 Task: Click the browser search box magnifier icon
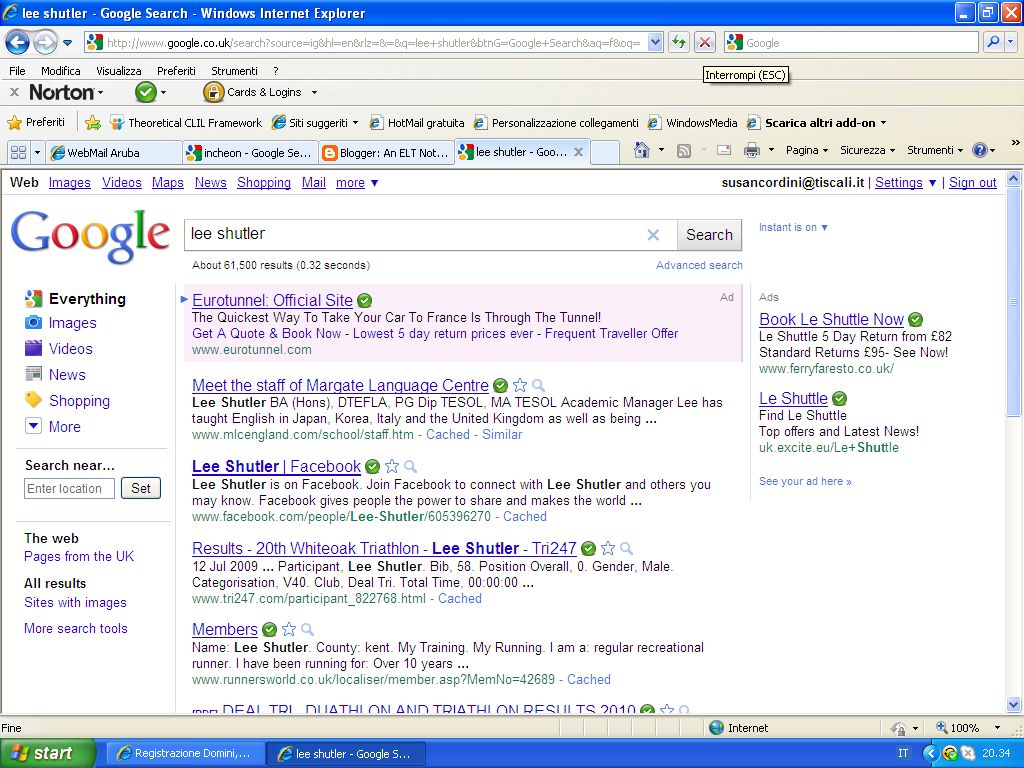[993, 42]
